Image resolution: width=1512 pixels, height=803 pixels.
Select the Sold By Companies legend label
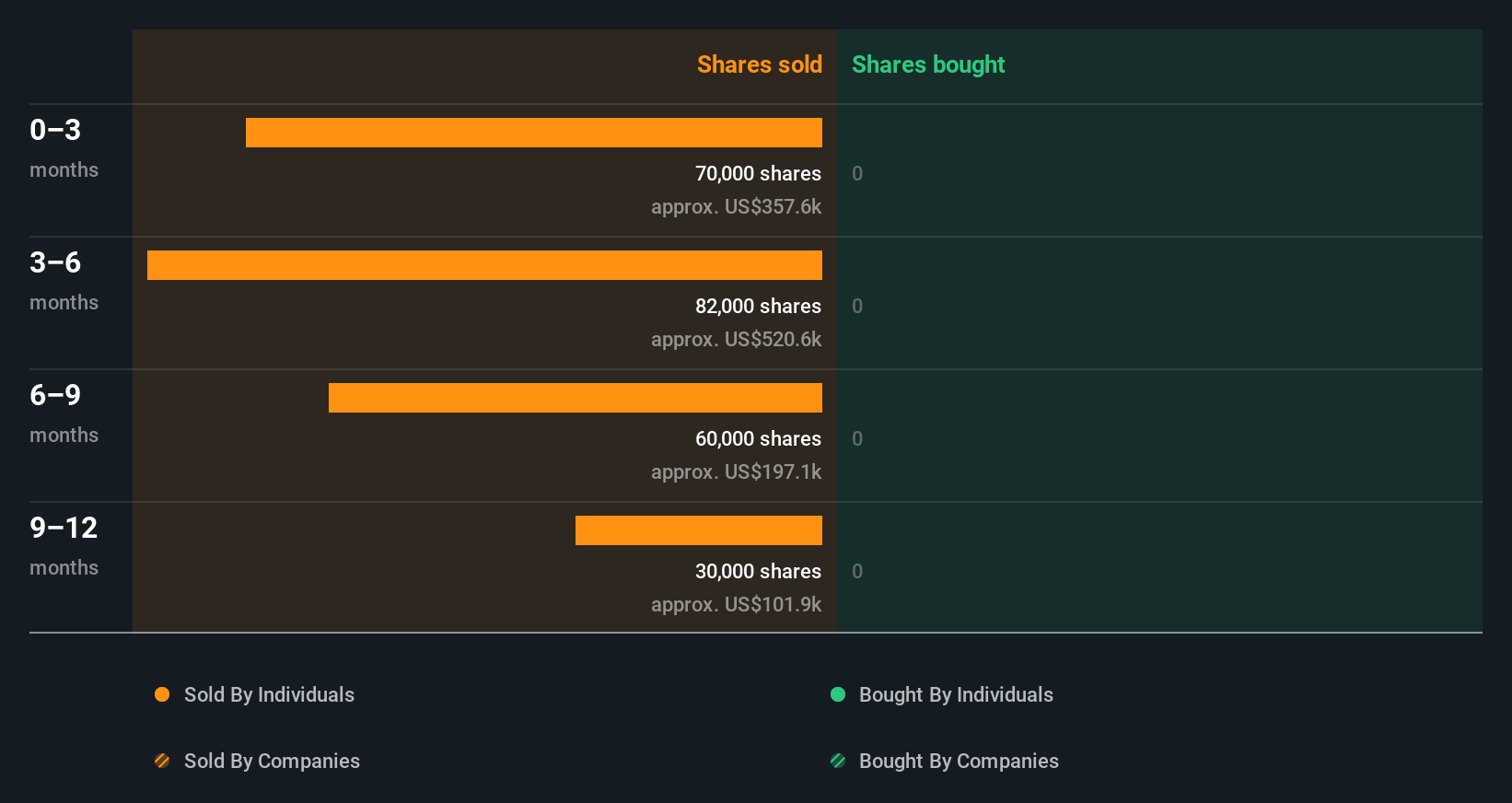[x=272, y=761]
